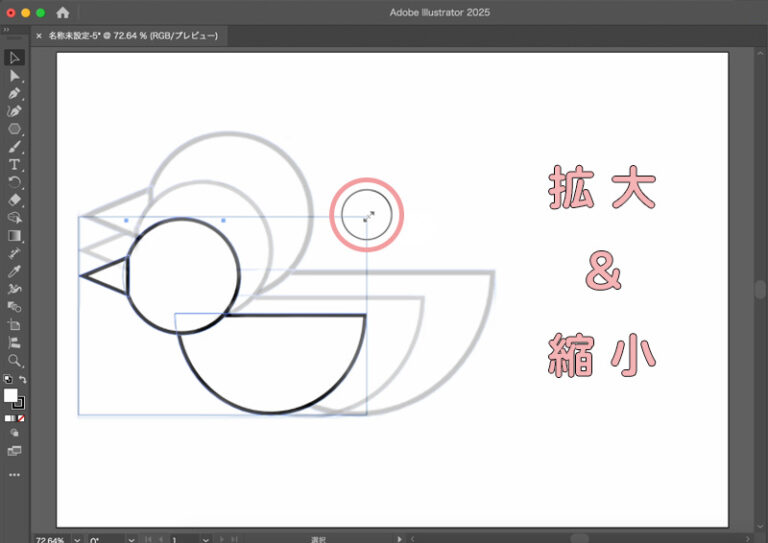Open the Edit Toolbar three-dots button
Image resolution: width=768 pixels, height=543 pixels.
coord(15,474)
